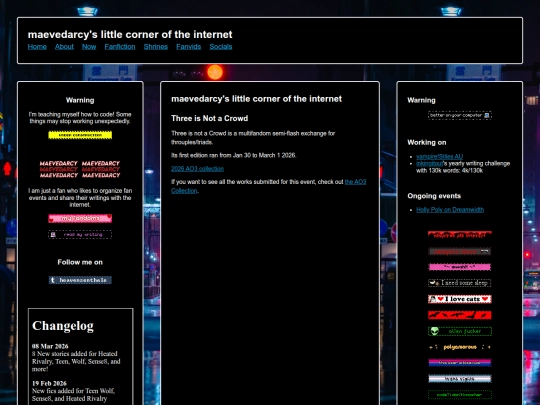The width and height of the screenshot is (540, 405).
Task: Click the 'read my writing' badge
Action: click(80, 235)
